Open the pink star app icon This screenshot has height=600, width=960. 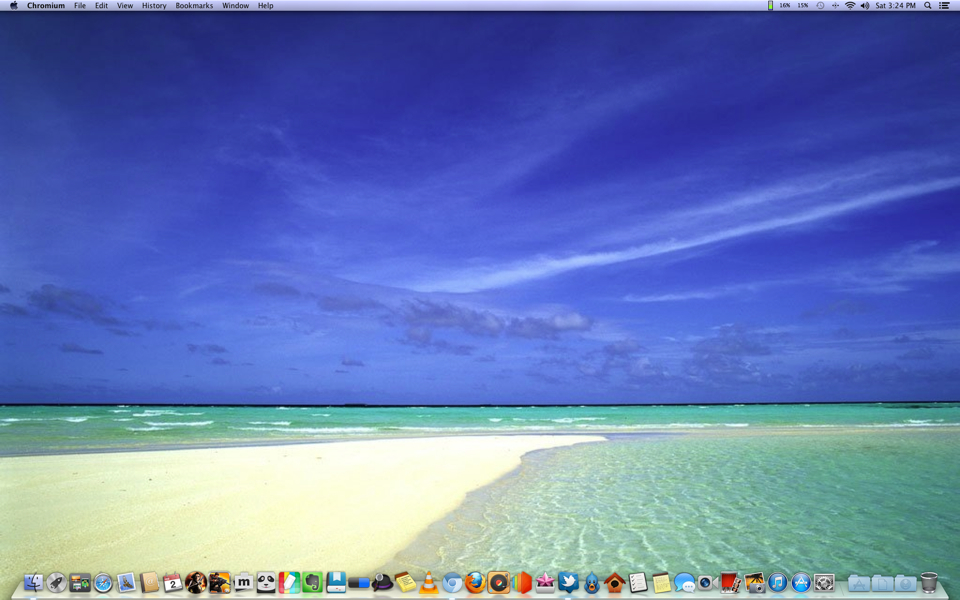pos(545,582)
